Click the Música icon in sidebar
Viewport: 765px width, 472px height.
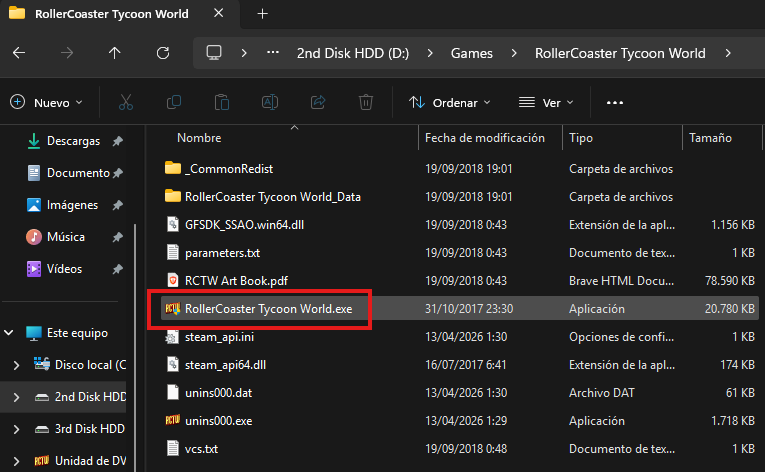tap(34, 237)
